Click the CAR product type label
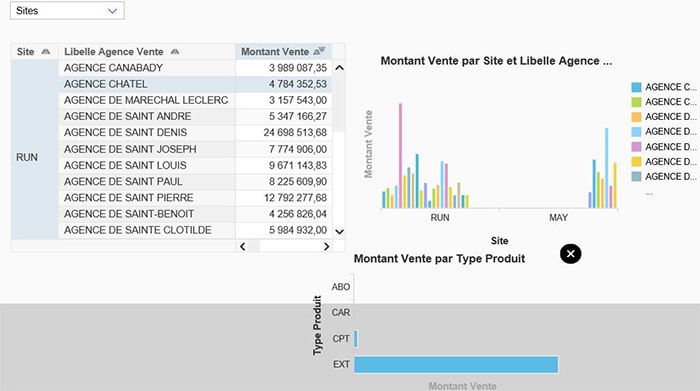The height and width of the screenshot is (391, 700). [341, 313]
